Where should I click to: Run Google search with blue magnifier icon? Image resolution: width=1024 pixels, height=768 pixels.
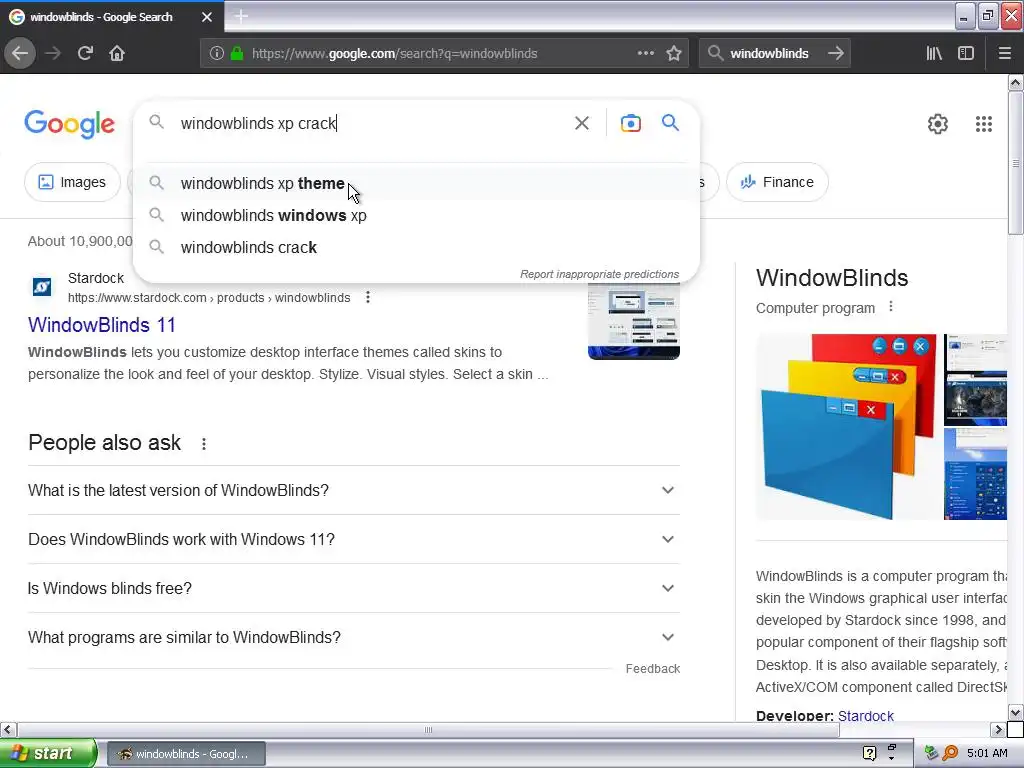[670, 123]
